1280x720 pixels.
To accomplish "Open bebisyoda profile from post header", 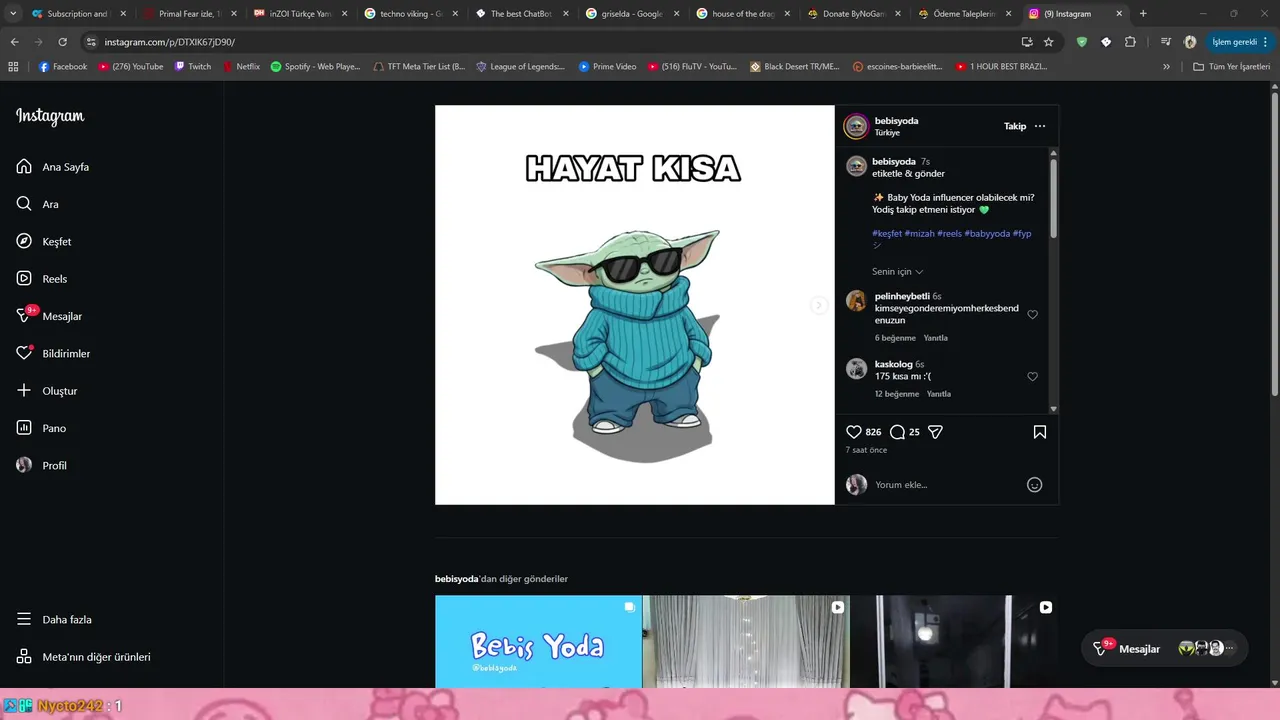I will pyautogui.click(x=896, y=121).
